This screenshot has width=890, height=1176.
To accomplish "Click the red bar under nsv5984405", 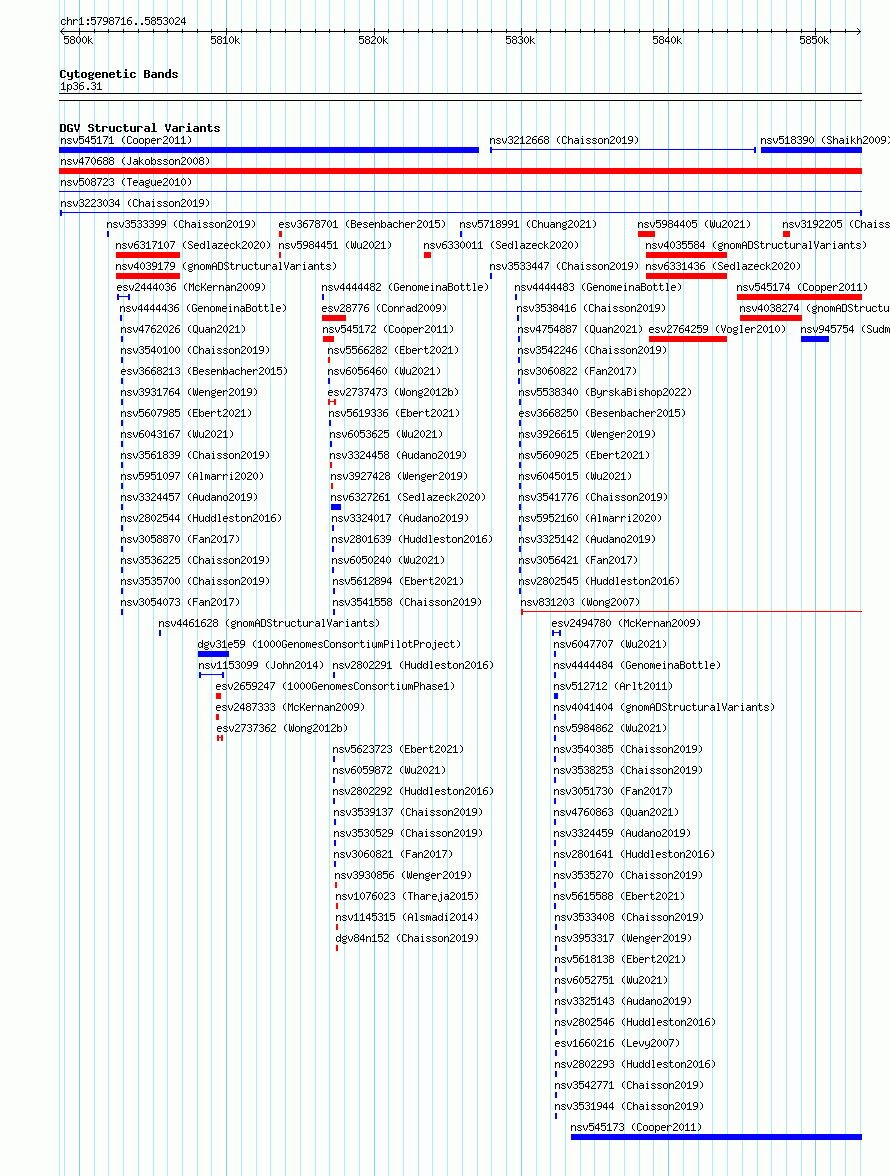I will (646, 234).
